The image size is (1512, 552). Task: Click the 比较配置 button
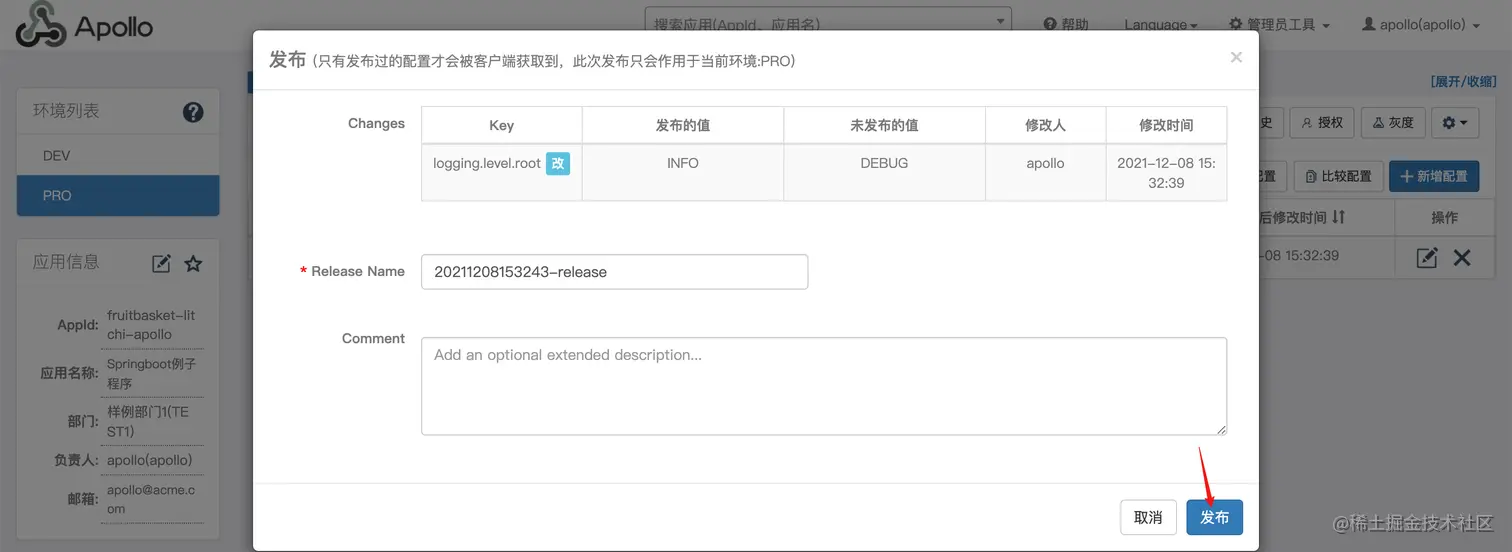pos(1338,176)
